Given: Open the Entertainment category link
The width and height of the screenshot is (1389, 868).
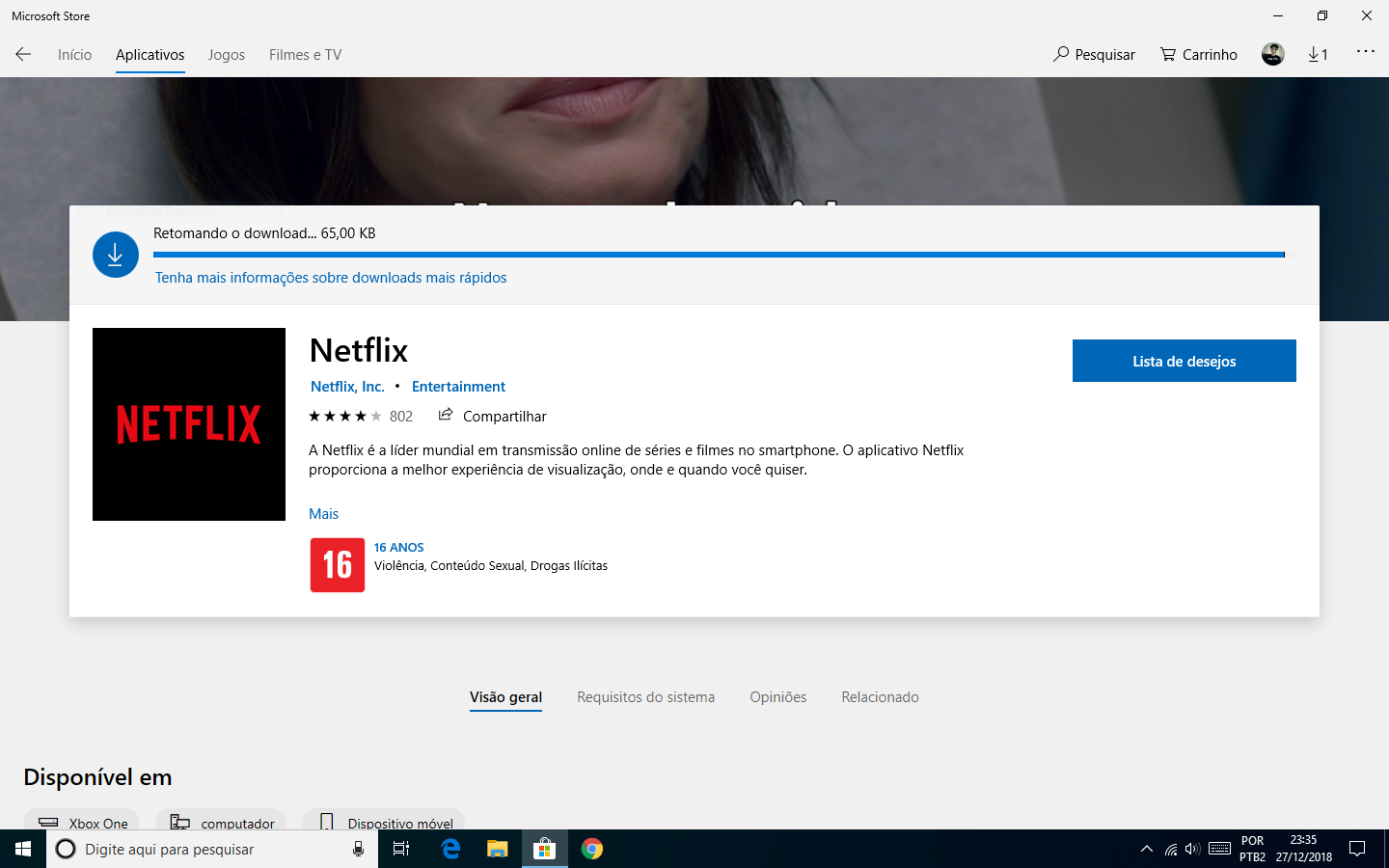Looking at the screenshot, I should point(458,387).
